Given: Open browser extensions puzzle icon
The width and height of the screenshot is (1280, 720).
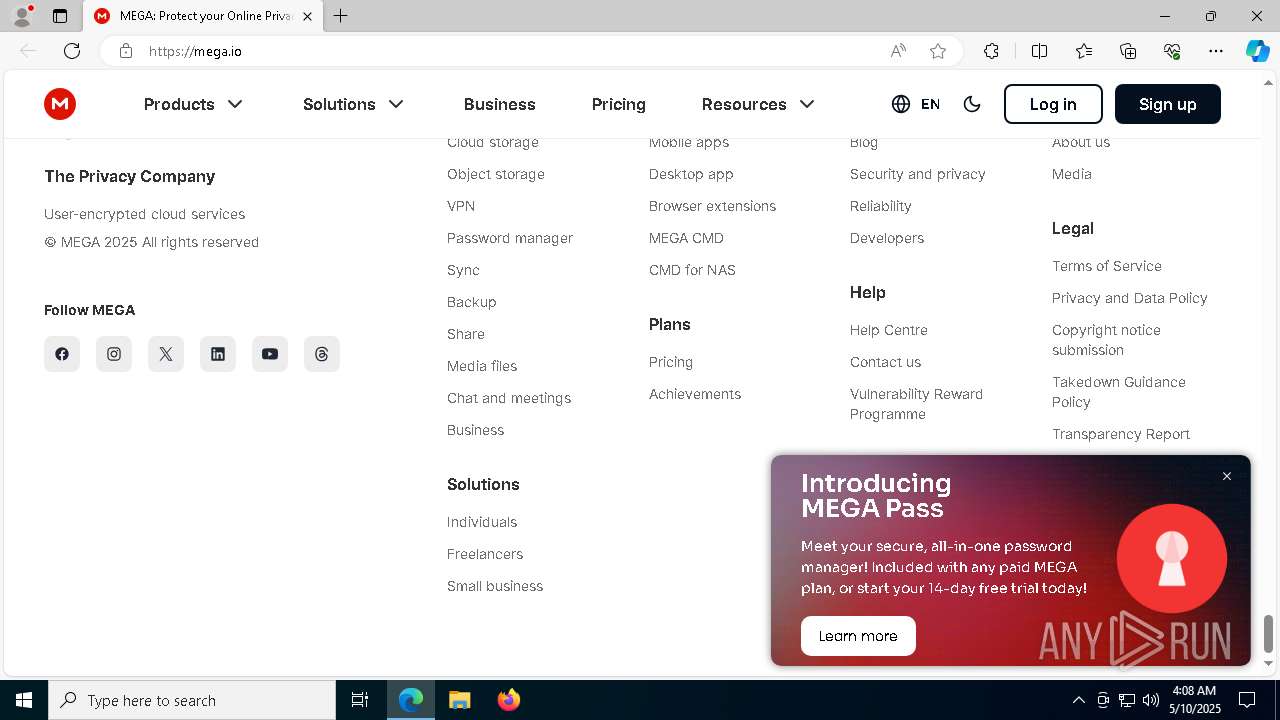Looking at the screenshot, I should (991, 51).
